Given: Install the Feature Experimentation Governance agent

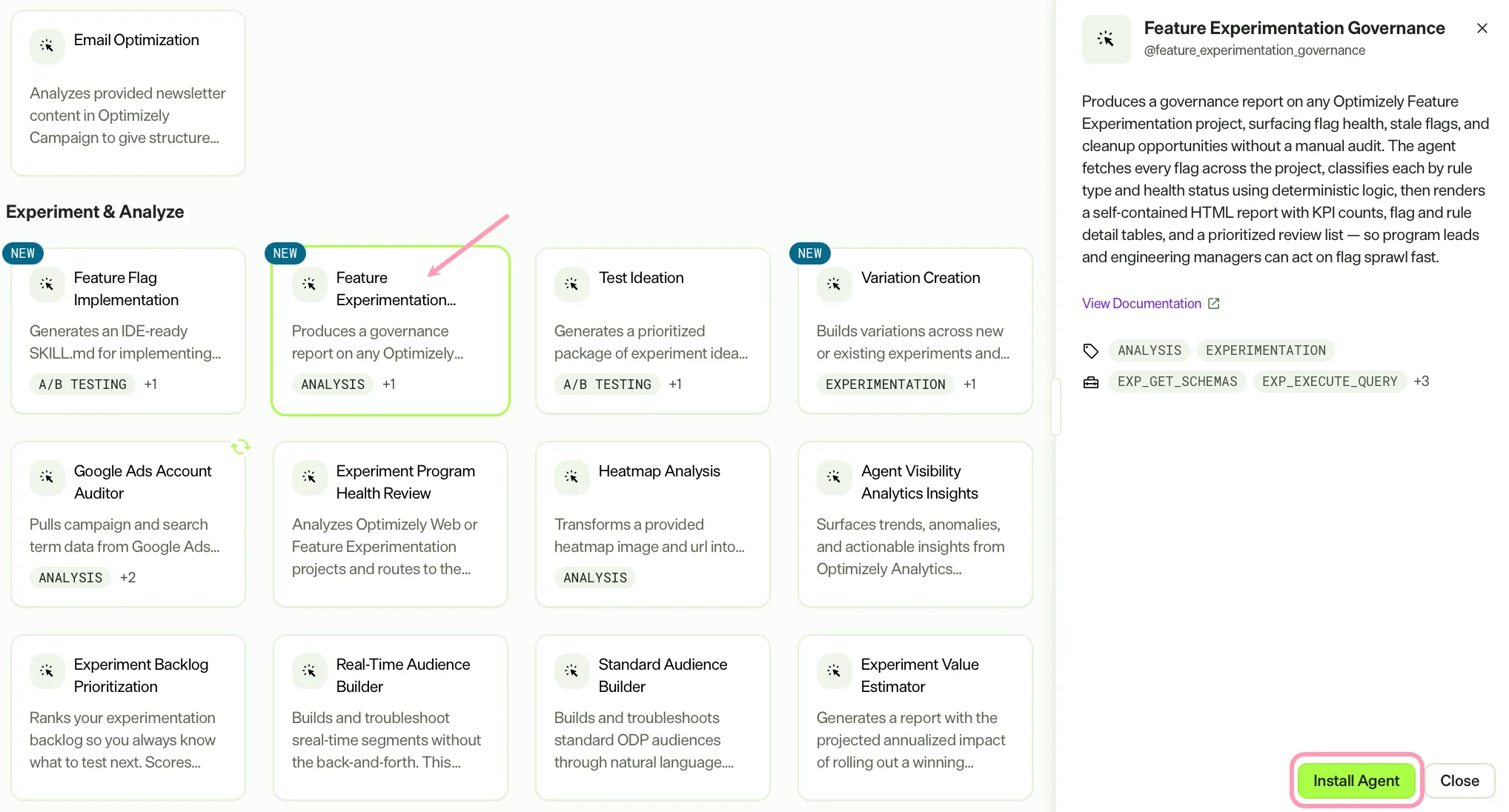Looking at the screenshot, I should click(1356, 781).
